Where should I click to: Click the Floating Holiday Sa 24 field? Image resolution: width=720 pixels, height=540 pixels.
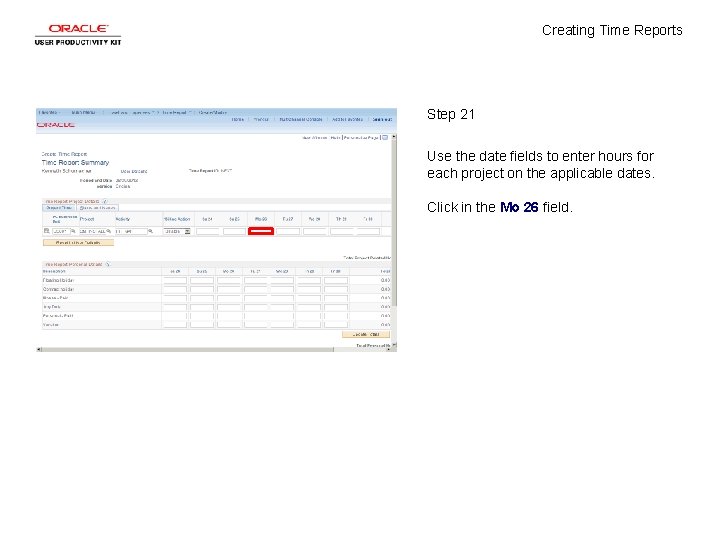tap(175, 280)
